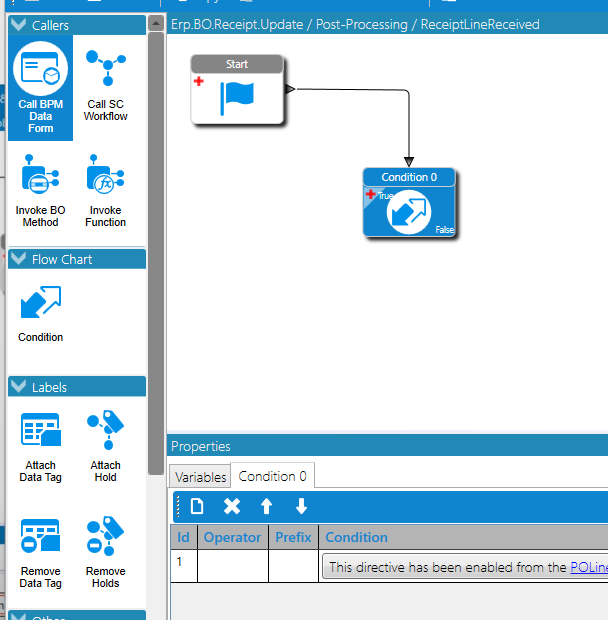The width and height of the screenshot is (608, 620).
Task: Switch to the Variables tab
Action: (200, 477)
